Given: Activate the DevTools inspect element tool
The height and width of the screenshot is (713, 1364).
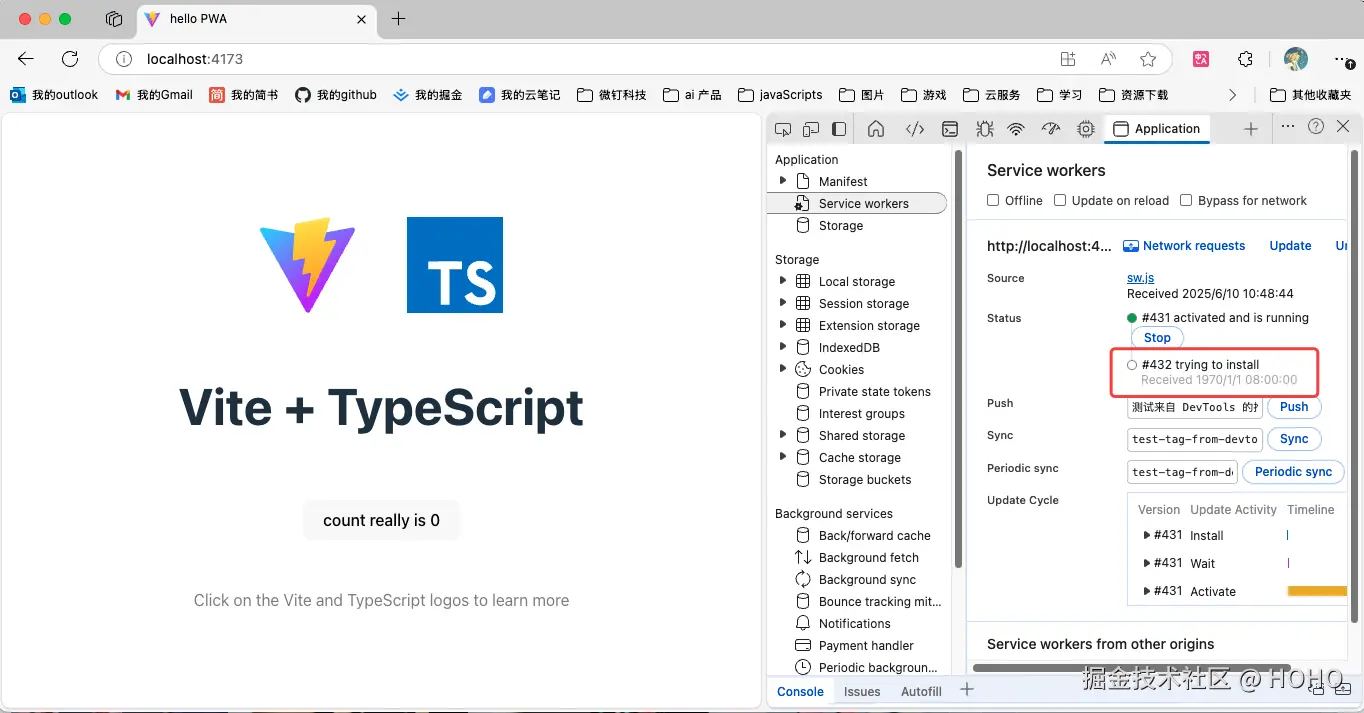Looking at the screenshot, I should coord(783,129).
